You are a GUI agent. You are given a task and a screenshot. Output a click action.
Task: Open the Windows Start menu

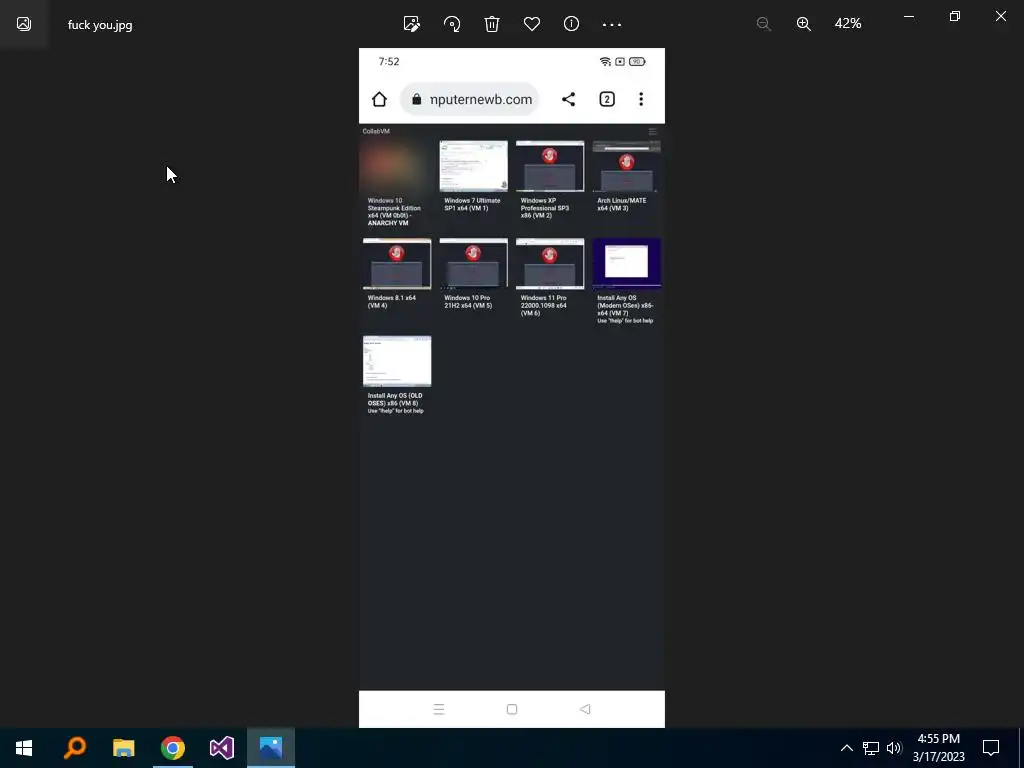click(24, 748)
